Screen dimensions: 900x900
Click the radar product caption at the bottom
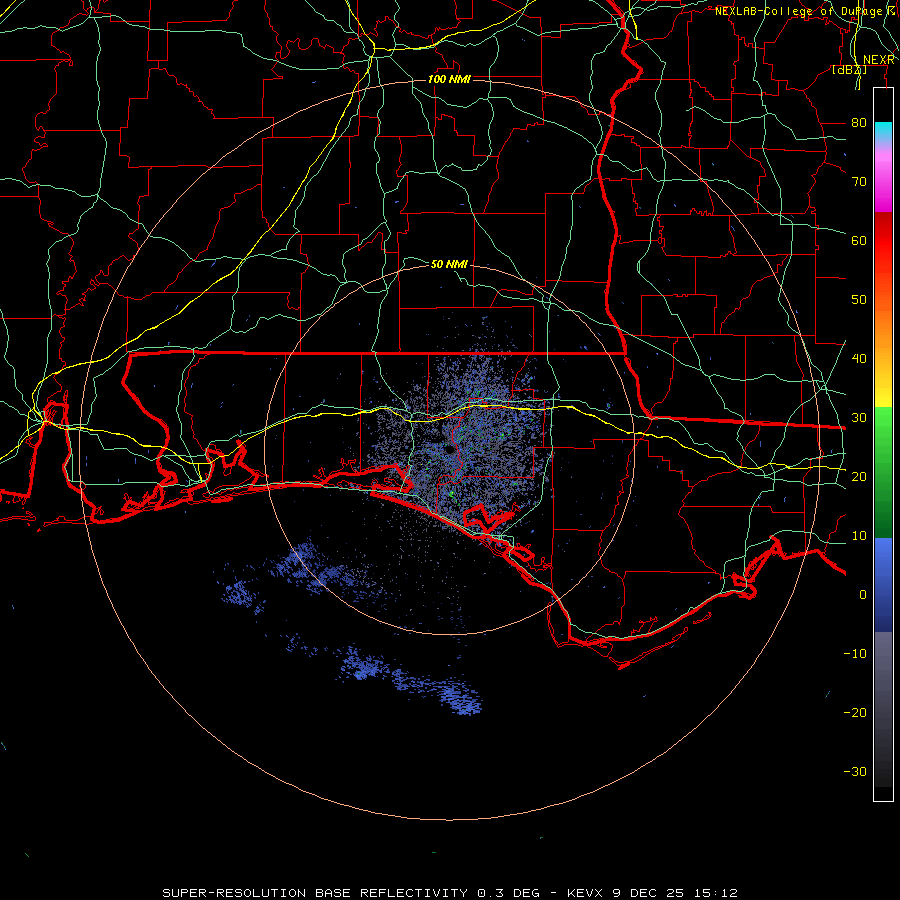449,893
